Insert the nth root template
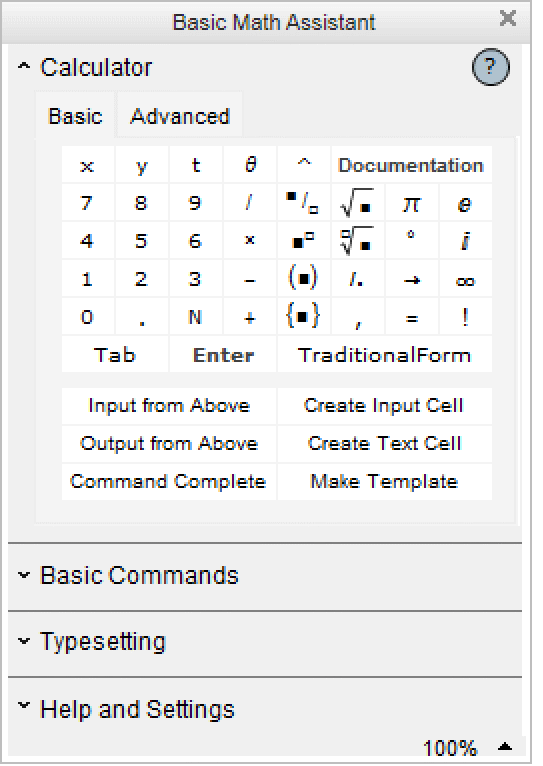 (357, 241)
